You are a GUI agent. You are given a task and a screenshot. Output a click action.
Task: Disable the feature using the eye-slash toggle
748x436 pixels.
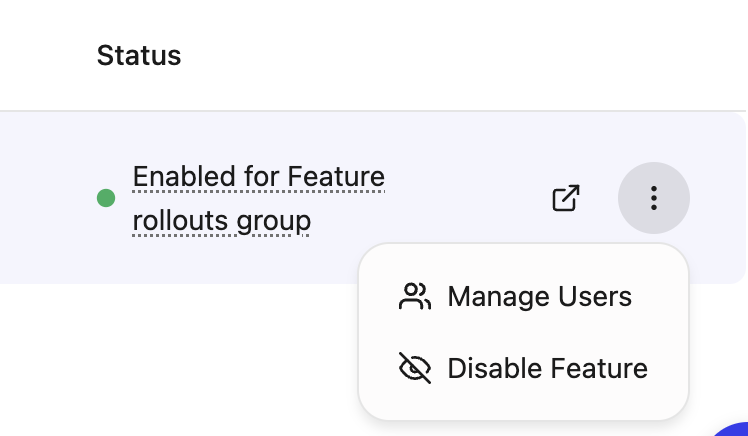point(414,369)
